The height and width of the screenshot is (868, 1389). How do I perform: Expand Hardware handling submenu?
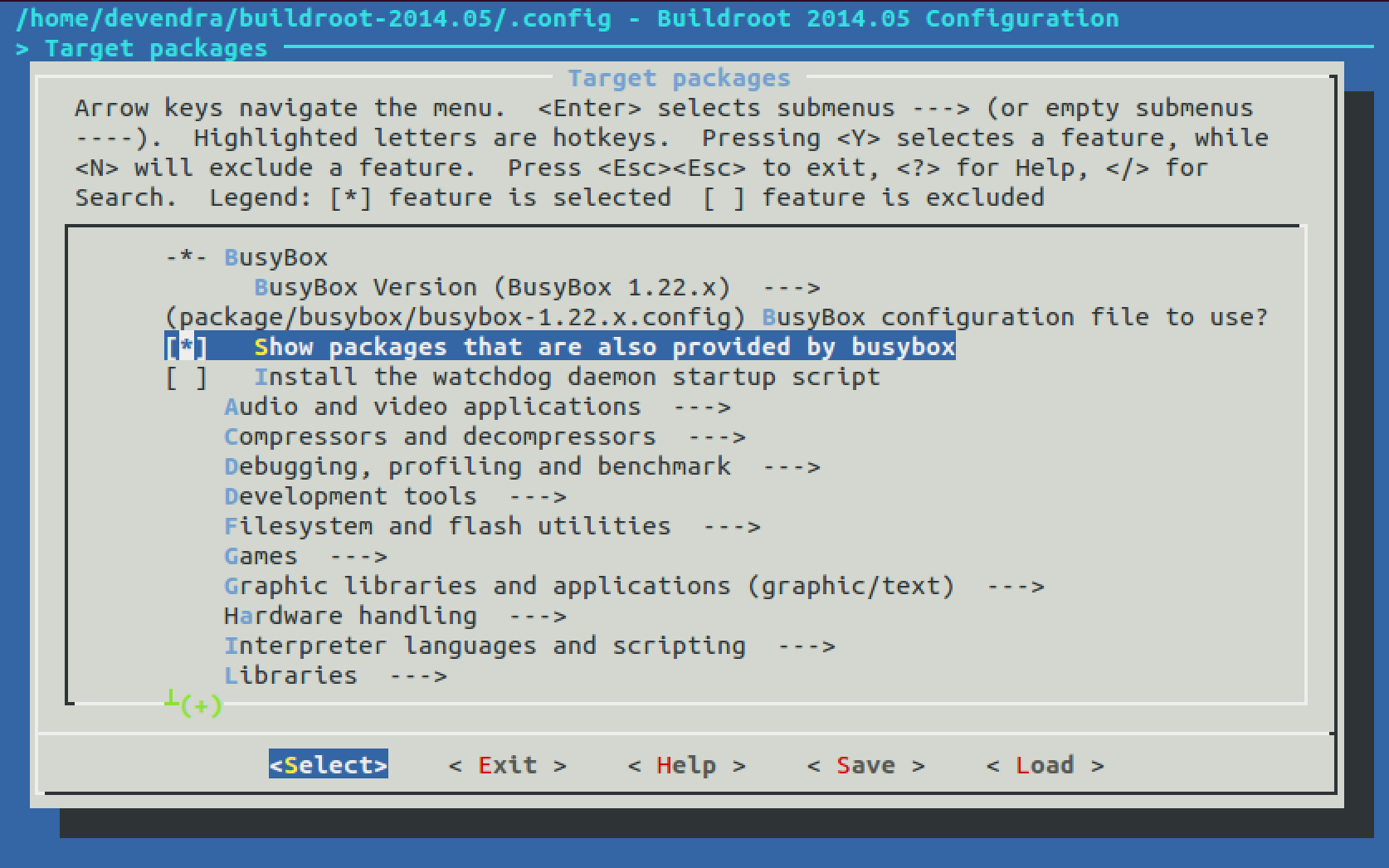tap(395, 616)
